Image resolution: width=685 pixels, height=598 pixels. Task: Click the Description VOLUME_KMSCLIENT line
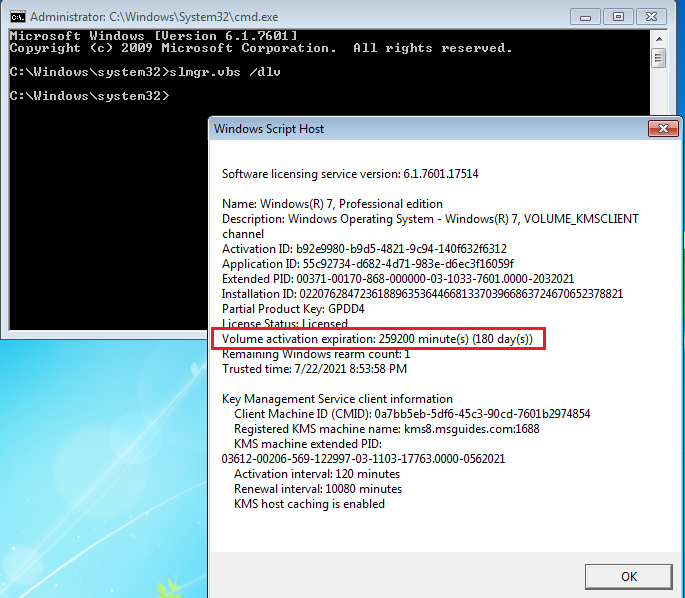[x=430, y=226]
